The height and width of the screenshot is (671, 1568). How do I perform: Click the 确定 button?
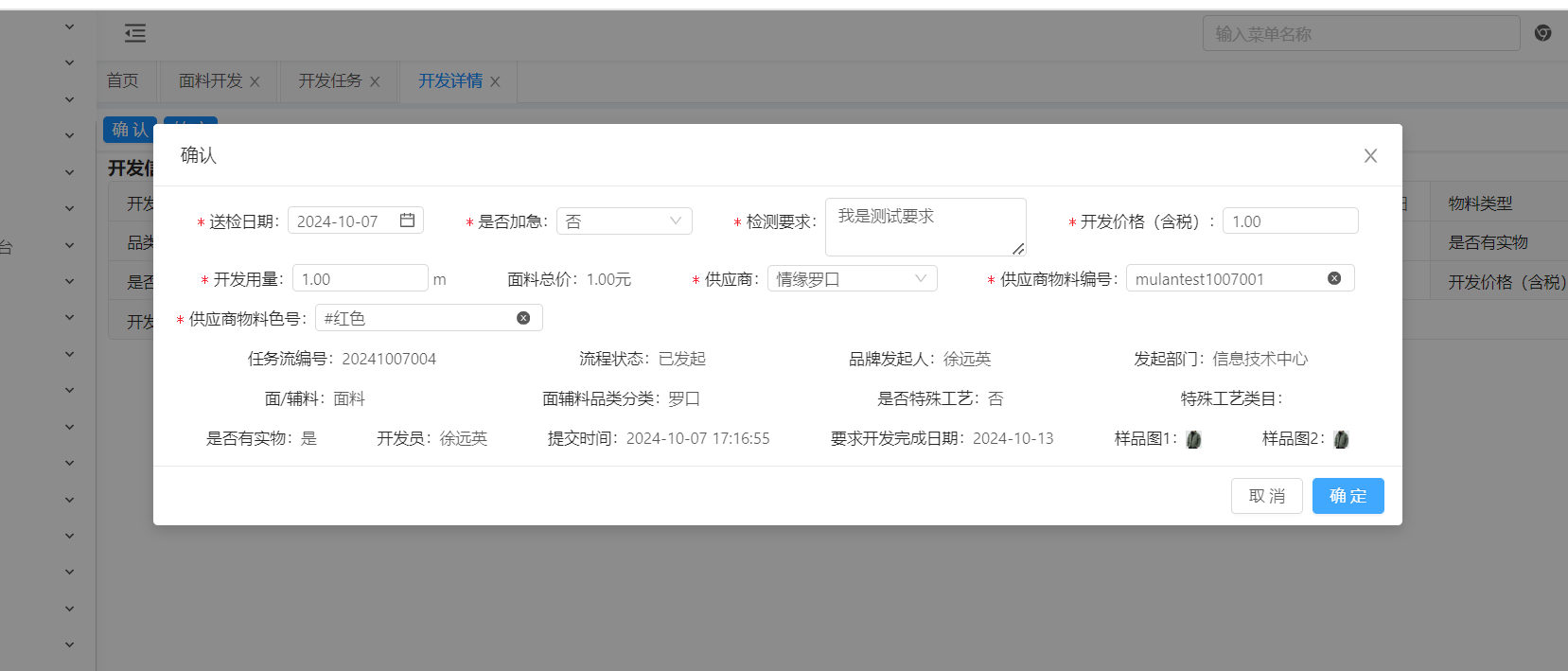(1348, 496)
